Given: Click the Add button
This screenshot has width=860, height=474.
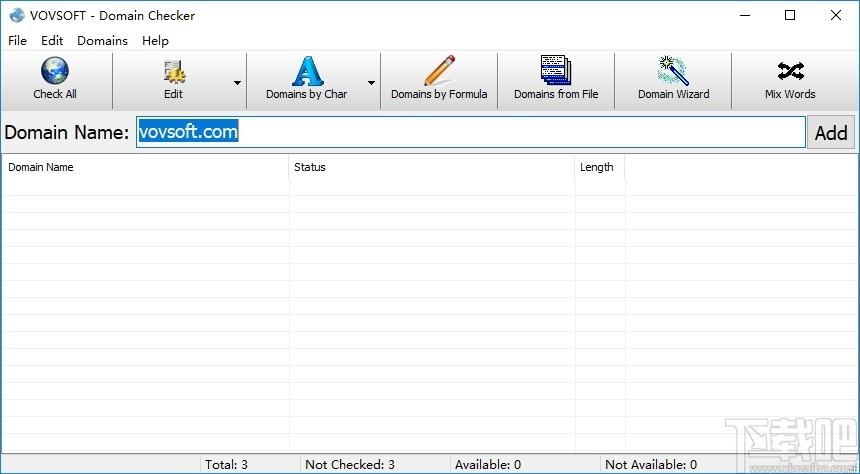Looking at the screenshot, I should point(831,132).
